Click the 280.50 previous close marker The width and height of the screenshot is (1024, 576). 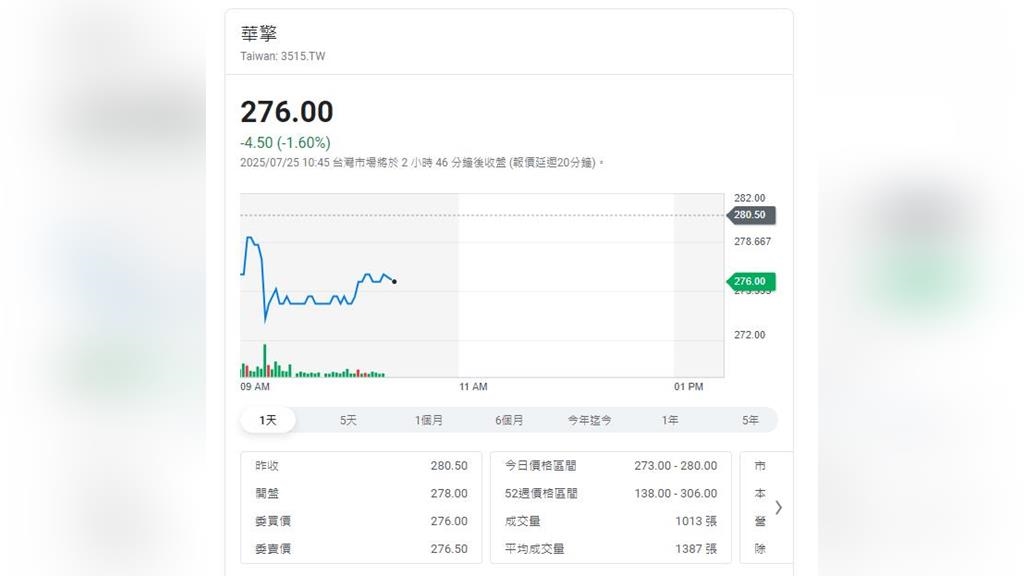point(750,215)
